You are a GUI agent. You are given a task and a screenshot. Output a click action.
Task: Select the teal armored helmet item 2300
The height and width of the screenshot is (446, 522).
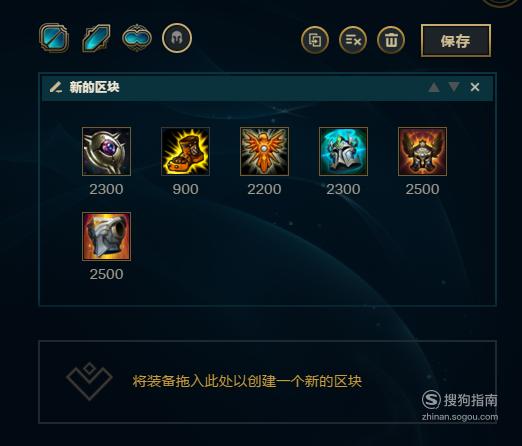(343, 151)
